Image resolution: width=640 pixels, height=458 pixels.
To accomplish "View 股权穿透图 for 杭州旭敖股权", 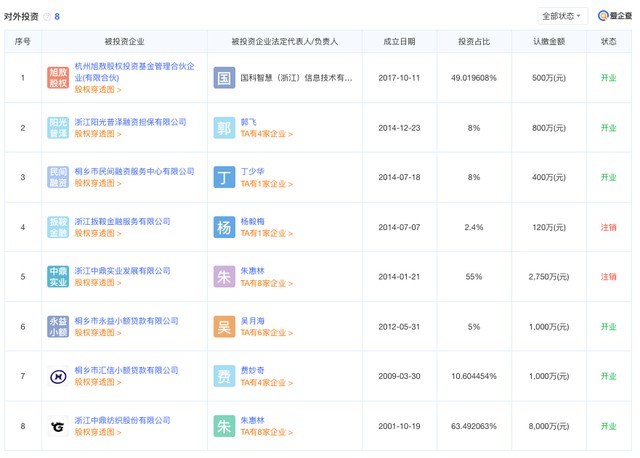I will 98,89.
